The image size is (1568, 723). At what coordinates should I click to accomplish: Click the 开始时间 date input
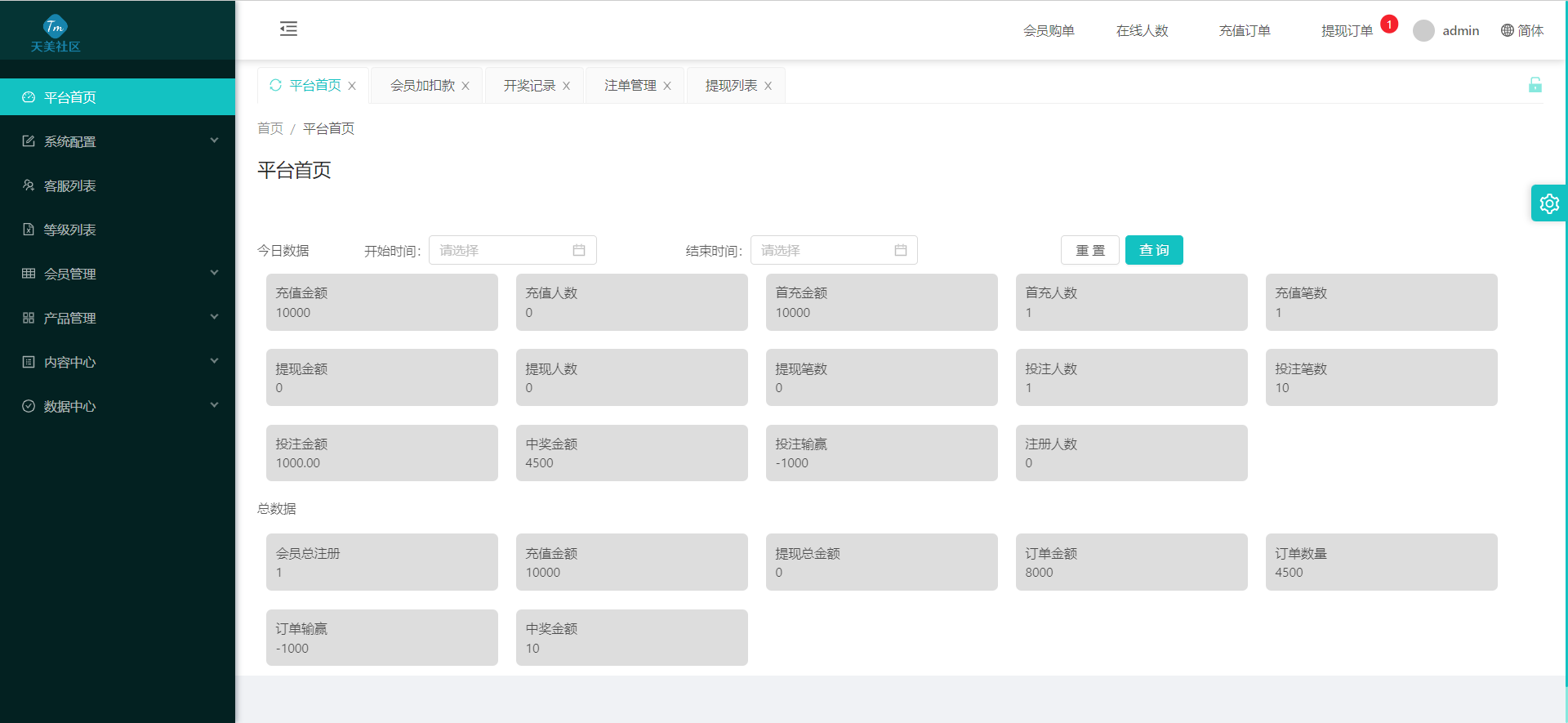(x=513, y=250)
